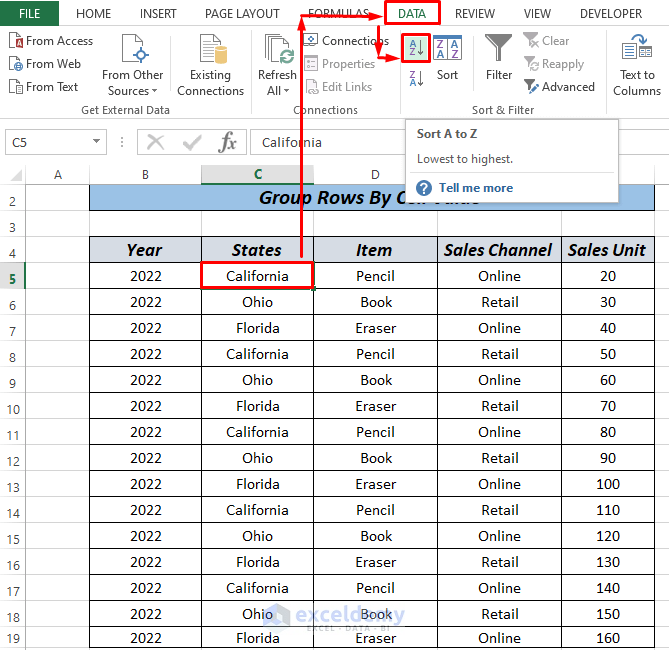Select the Eraser cell in row 10

coord(375,406)
